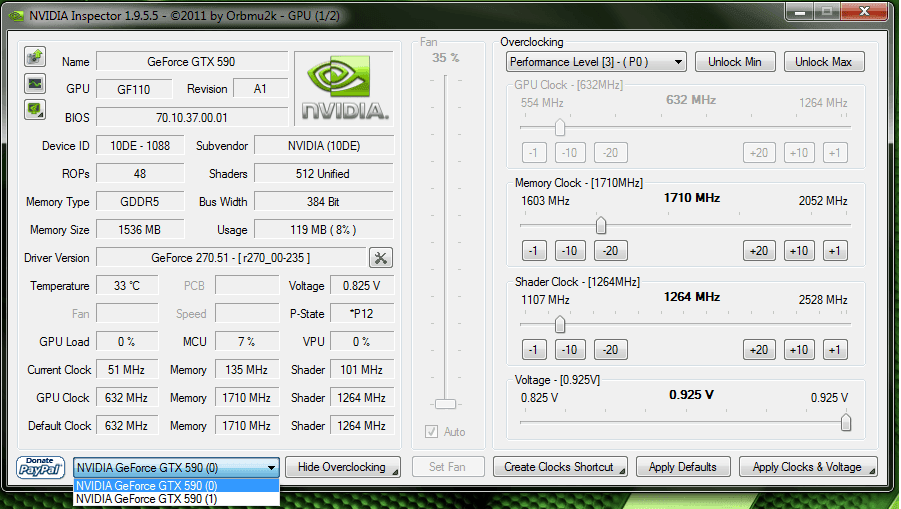901x509 pixels.
Task: Click the Memory Clock slider handle
Action: point(600,225)
